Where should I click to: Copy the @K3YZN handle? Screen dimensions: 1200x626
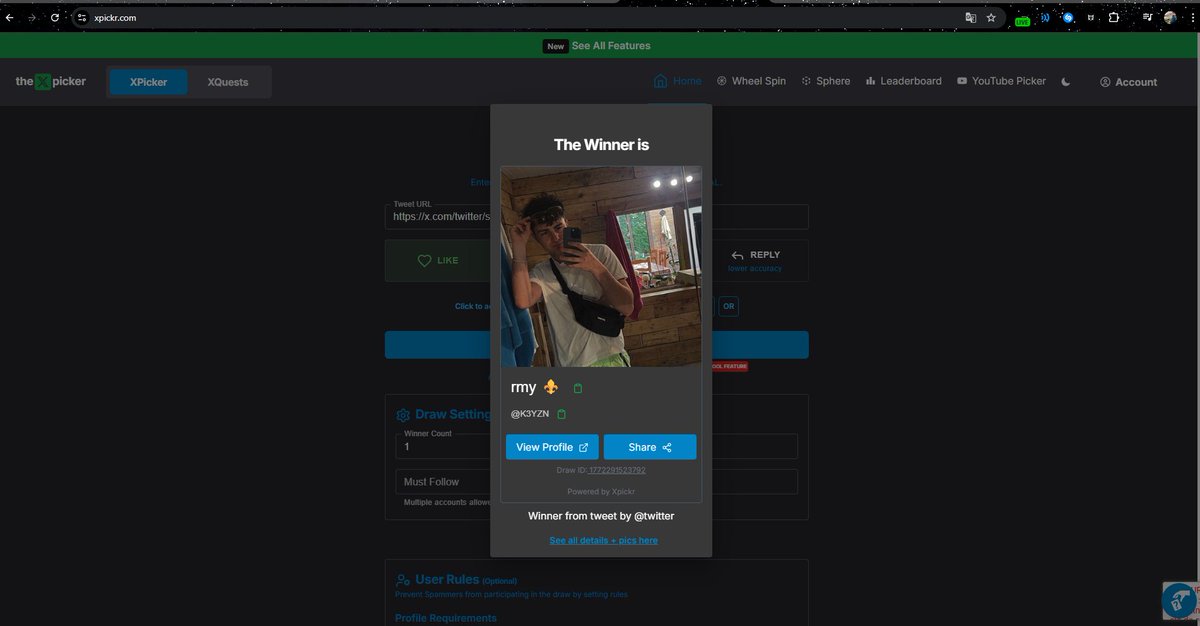(x=561, y=414)
